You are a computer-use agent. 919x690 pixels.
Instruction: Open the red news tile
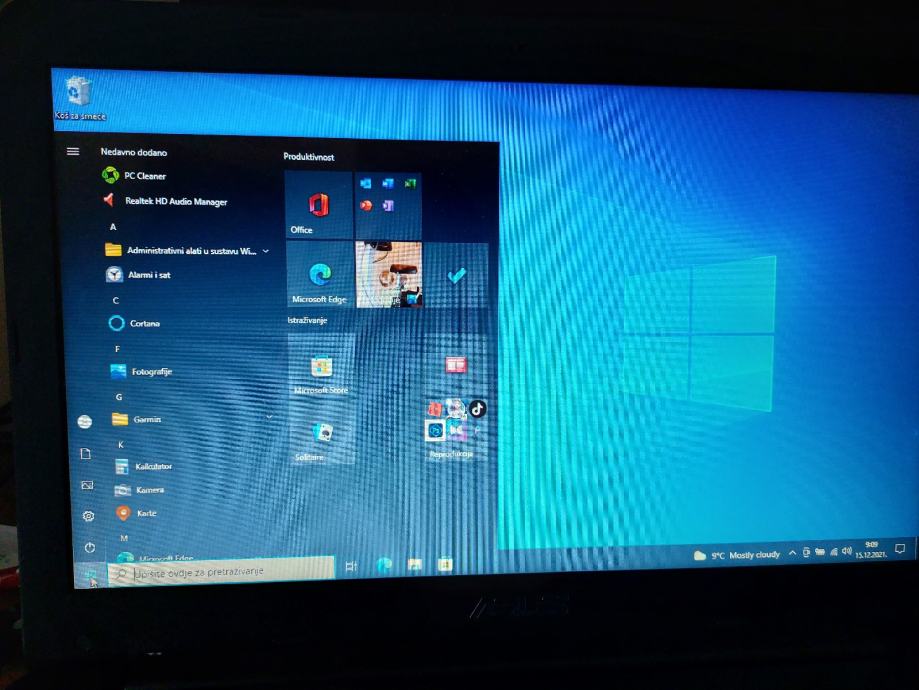[x=456, y=366]
